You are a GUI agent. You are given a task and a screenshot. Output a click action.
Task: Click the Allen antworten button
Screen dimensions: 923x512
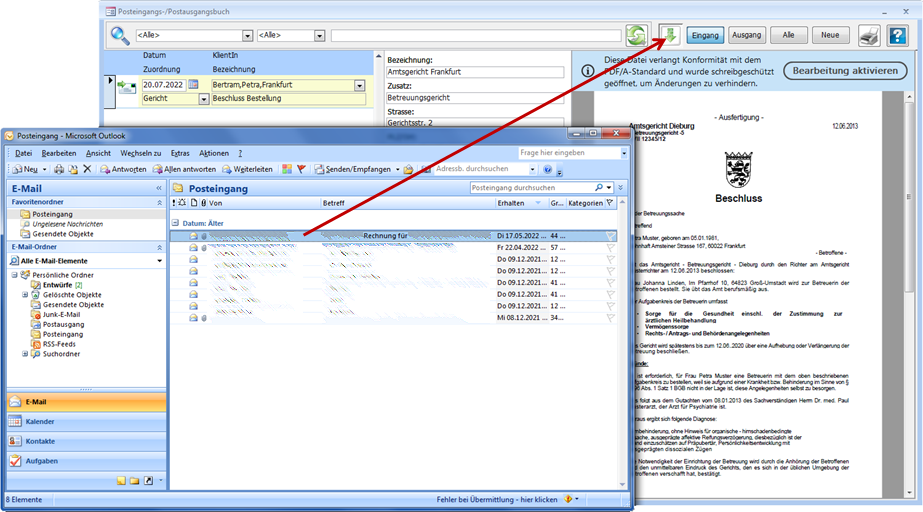[x=184, y=169]
